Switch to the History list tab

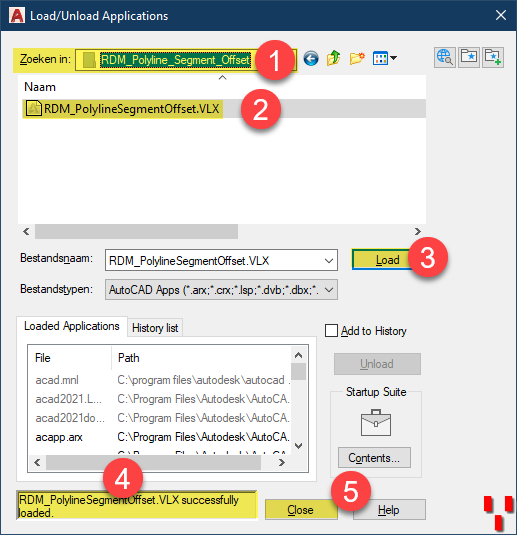(155, 328)
